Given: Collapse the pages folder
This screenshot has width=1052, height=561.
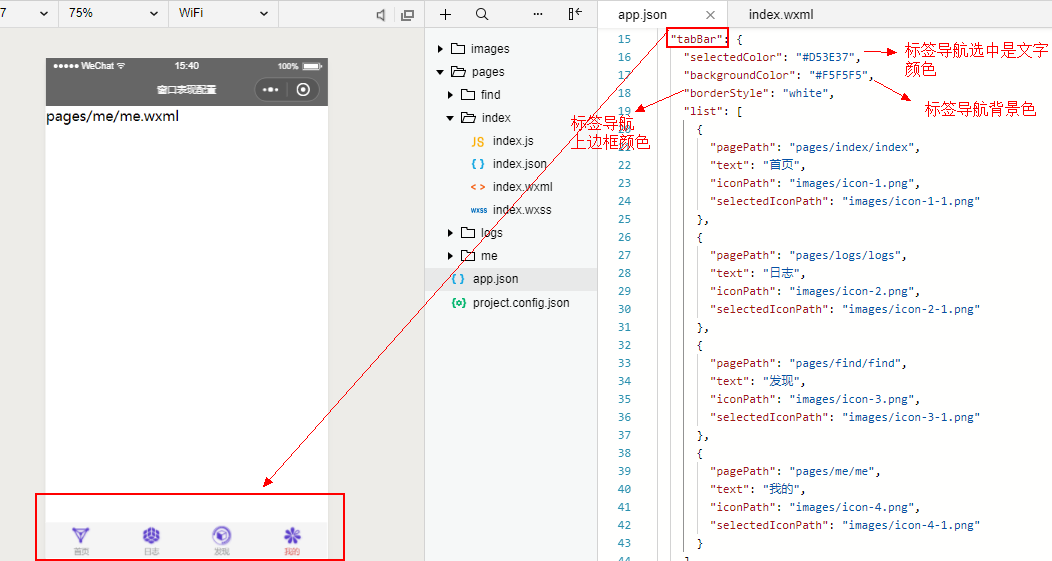Looking at the screenshot, I should [x=440, y=72].
